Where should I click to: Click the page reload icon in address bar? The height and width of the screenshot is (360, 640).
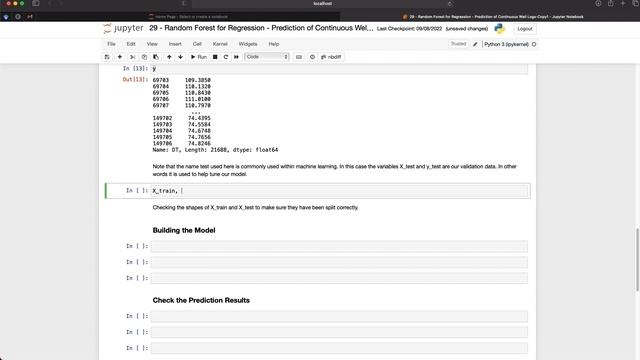pyautogui.click(x=450, y=4)
